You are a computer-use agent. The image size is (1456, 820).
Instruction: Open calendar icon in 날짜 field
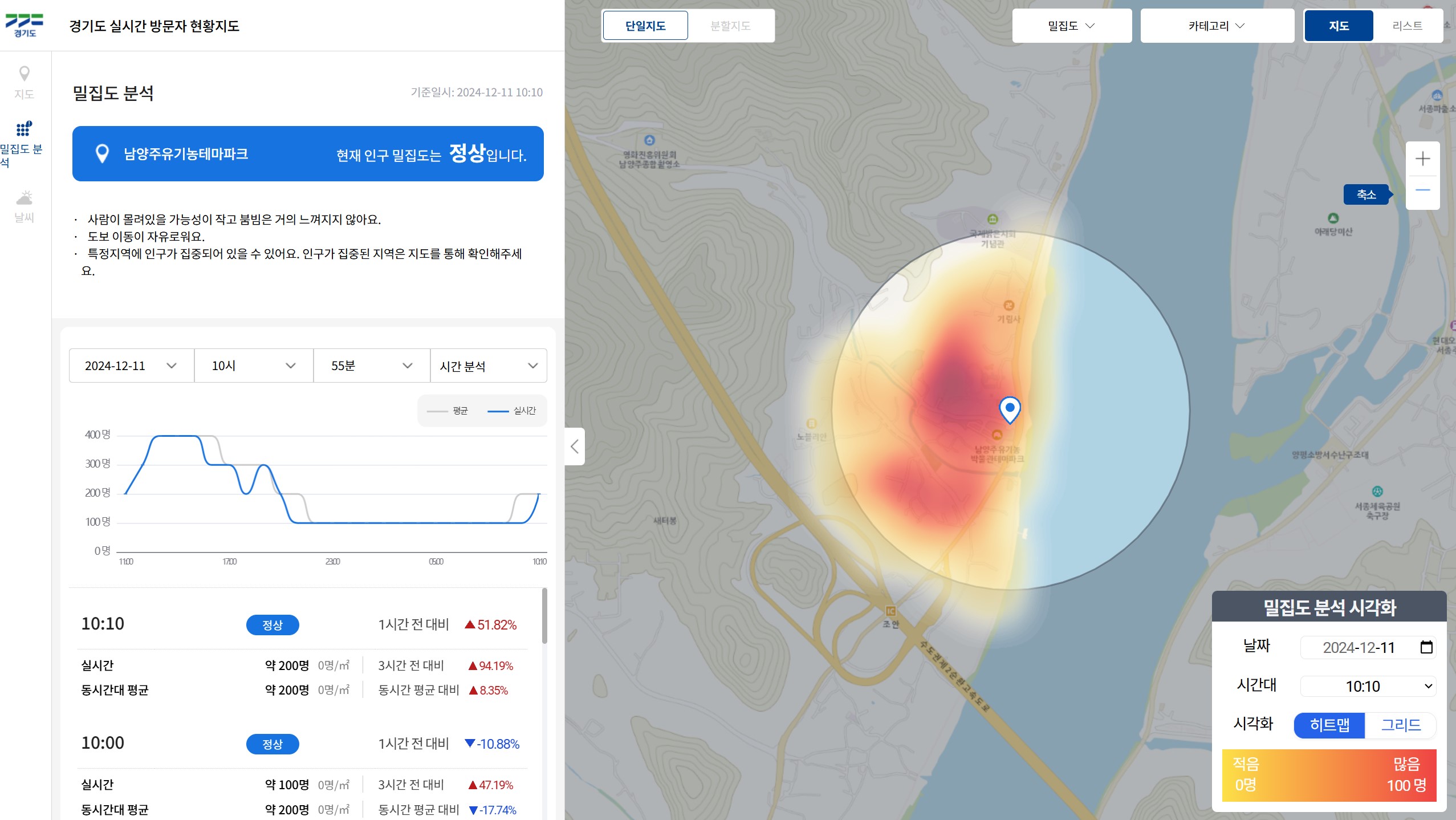(x=1426, y=647)
